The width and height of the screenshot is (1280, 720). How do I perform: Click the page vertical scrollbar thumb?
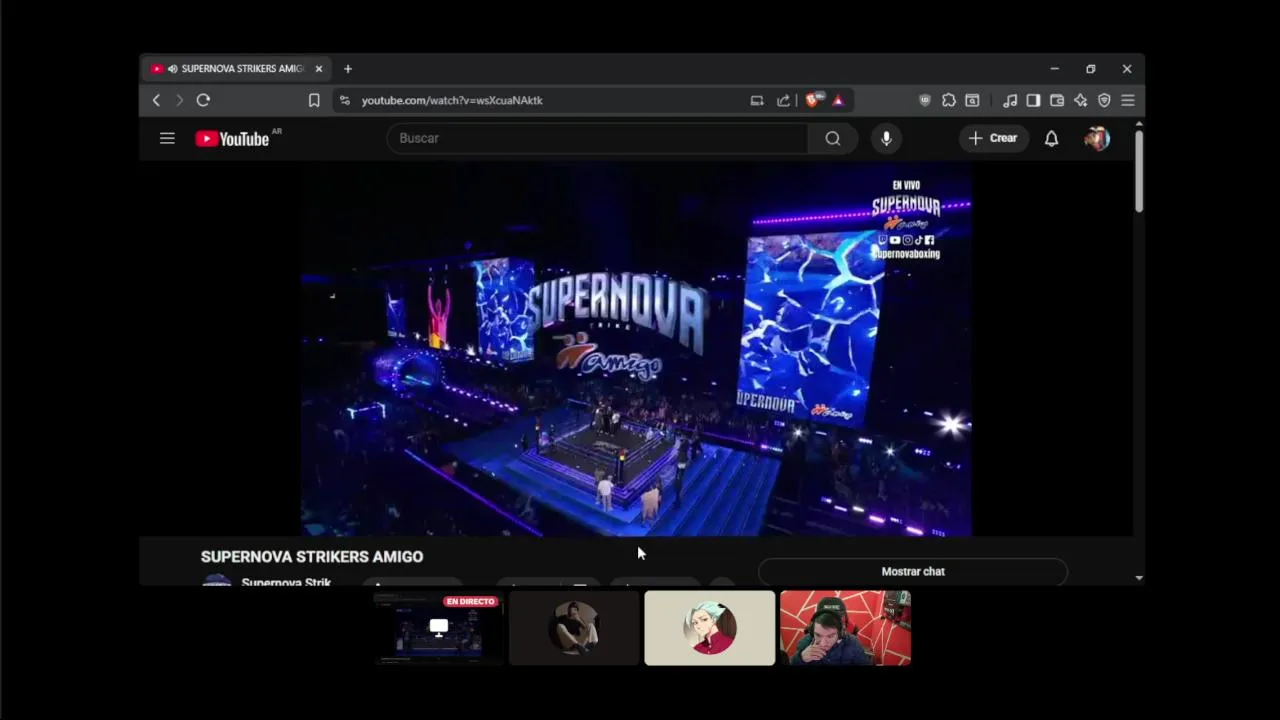point(1139,170)
